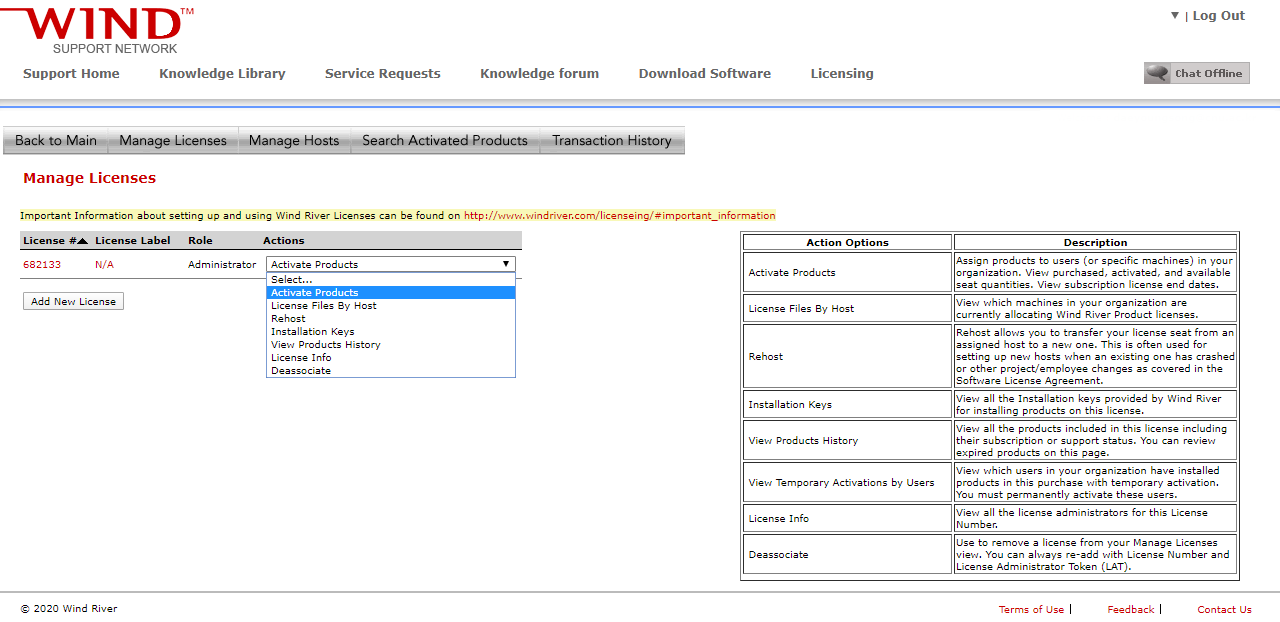The image size is (1280, 622).
Task: Choose Deassociate in the dropdown list
Action: pos(391,370)
